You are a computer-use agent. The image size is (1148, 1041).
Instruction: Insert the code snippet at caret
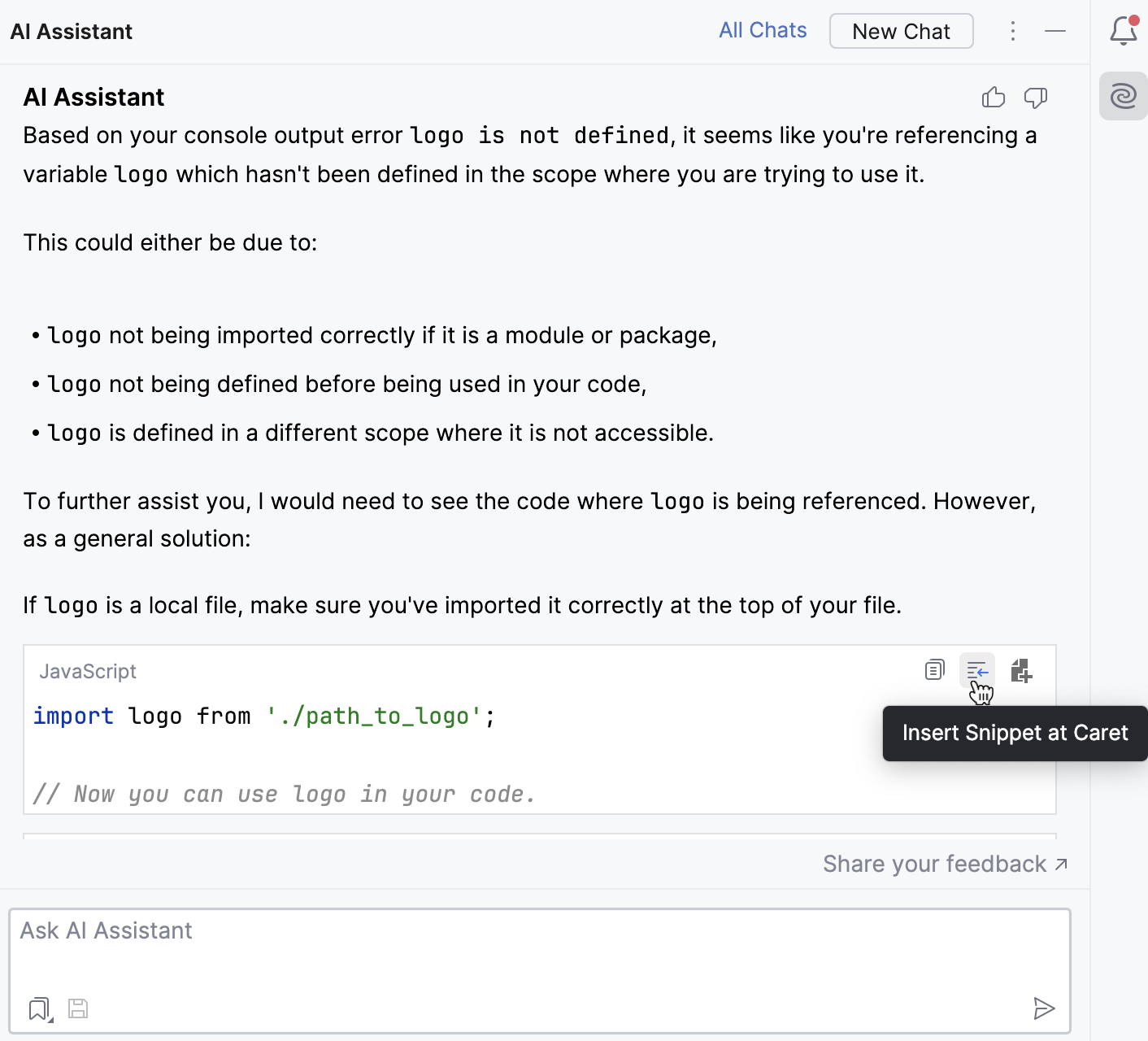[x=977, y=670]
